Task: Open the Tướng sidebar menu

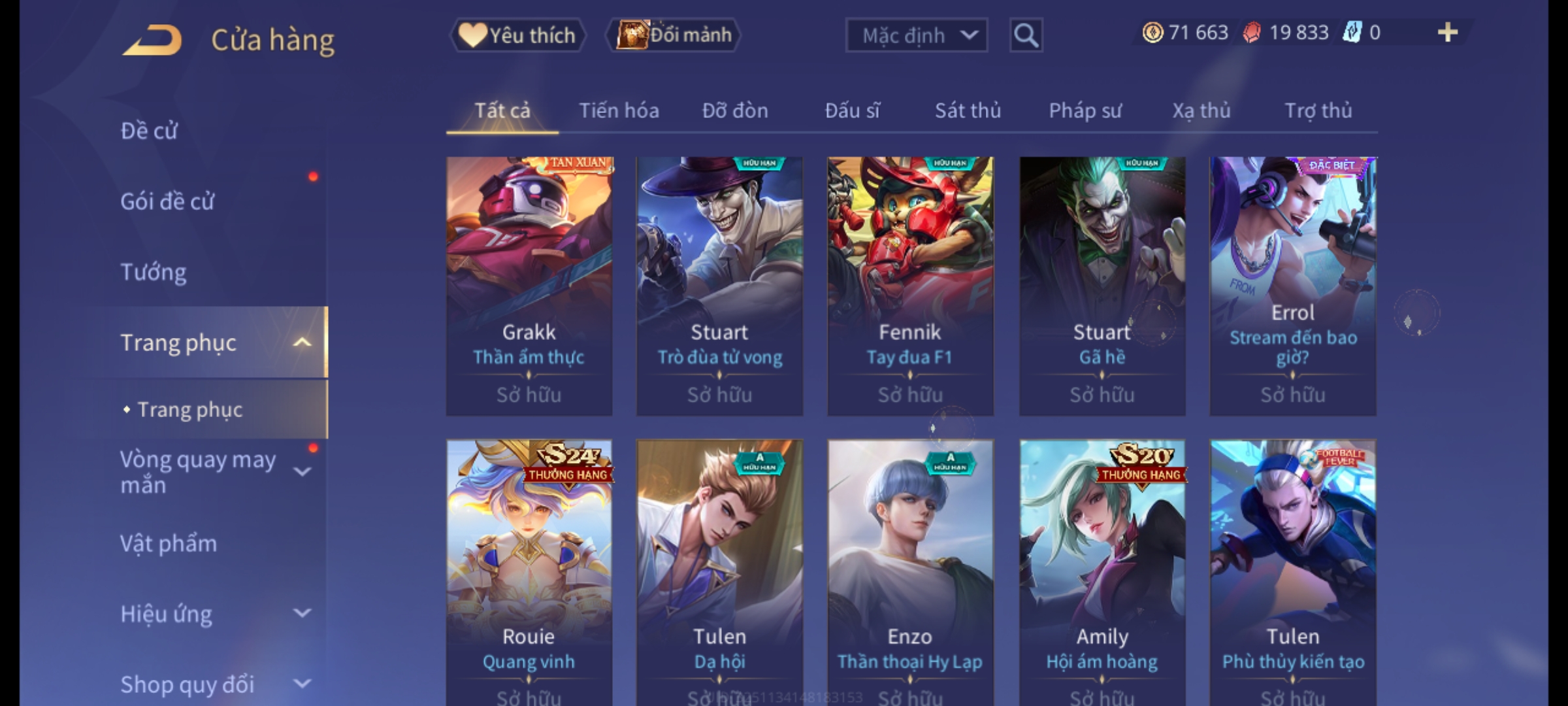Action: pyautogui.click(x=154, y=272)
